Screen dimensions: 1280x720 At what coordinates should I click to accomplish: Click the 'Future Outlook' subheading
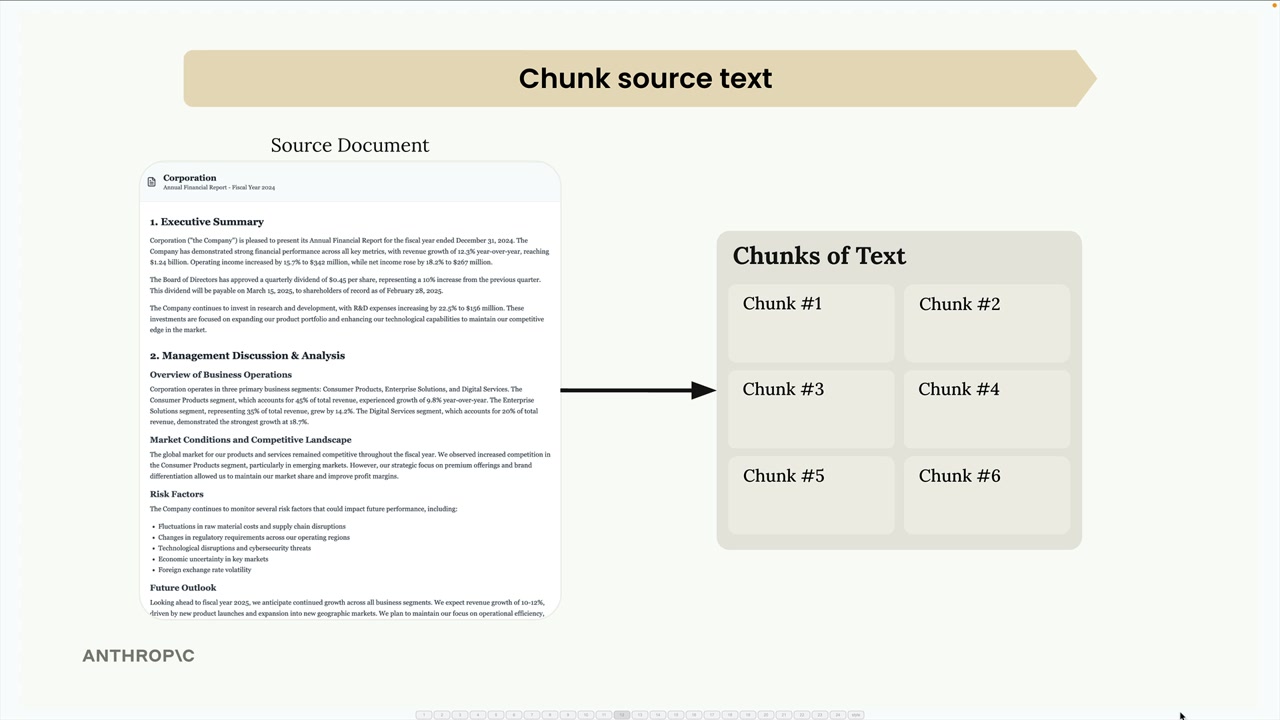tap(183, 588)
